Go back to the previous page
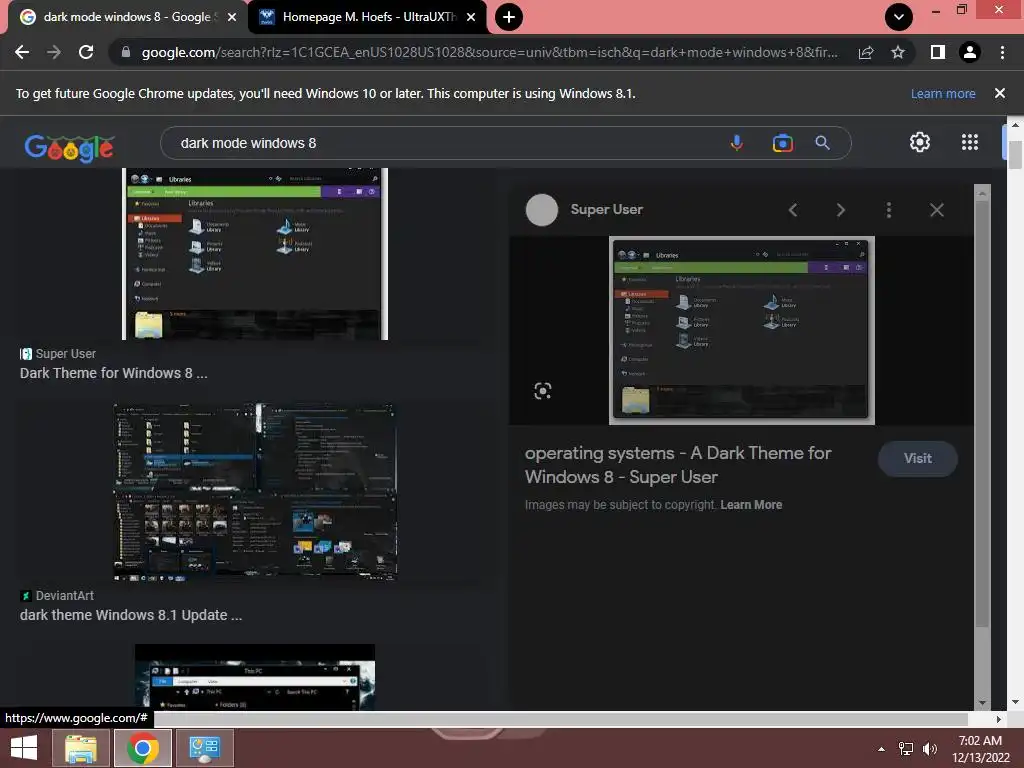The height and width of the screenshot is (768, 1024). pos(22,52)
